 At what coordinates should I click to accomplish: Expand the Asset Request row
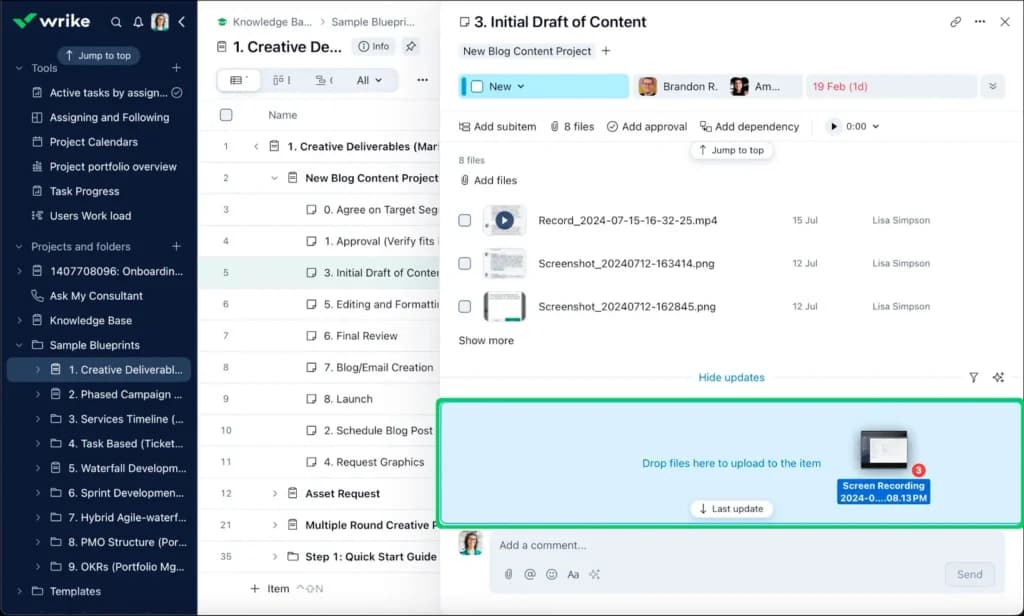click(x=274, y=493)
